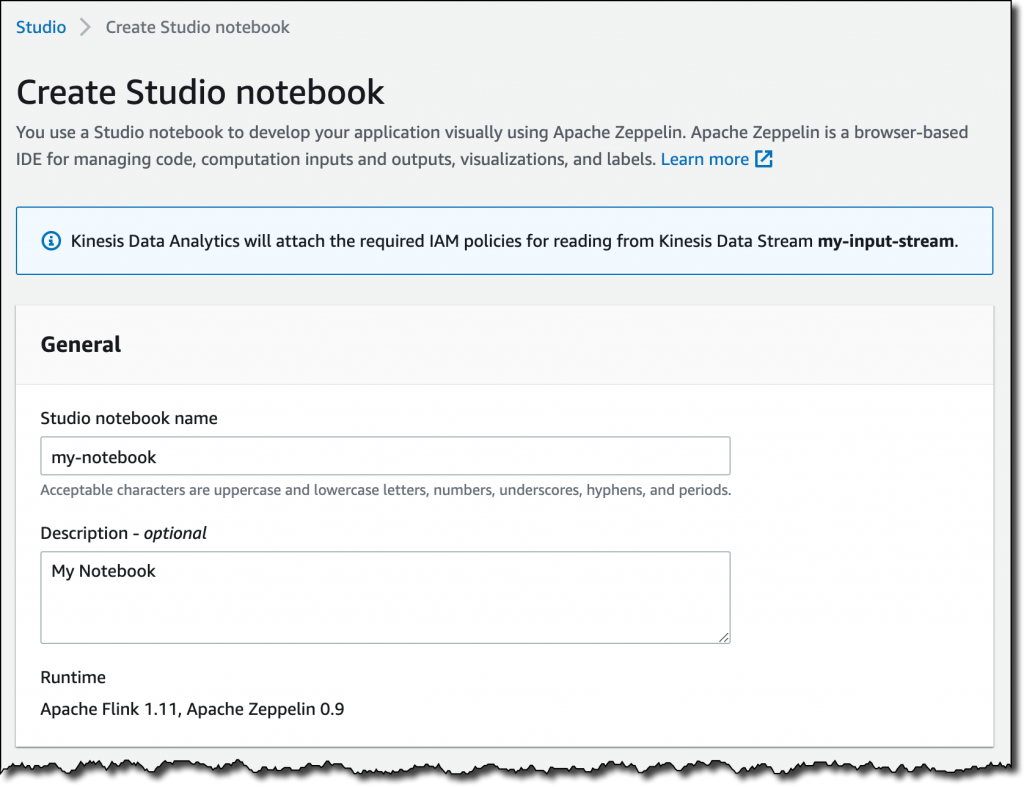
Task: Click the Create Studio notebook breadcrumb
Action: [197, 27]
